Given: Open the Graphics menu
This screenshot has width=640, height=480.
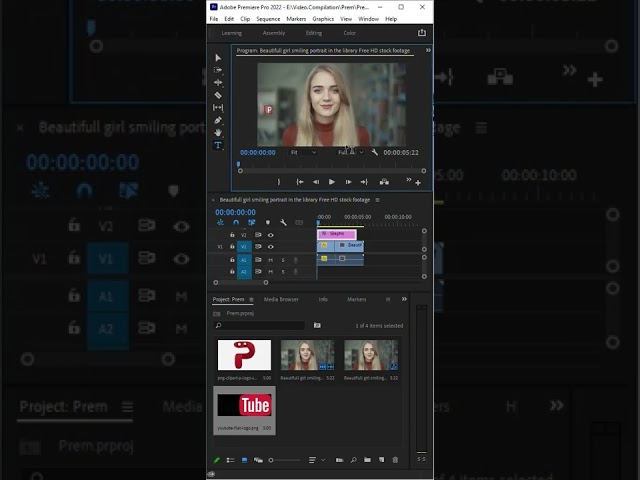Looking at the screenshot, I should pos(323,19).
